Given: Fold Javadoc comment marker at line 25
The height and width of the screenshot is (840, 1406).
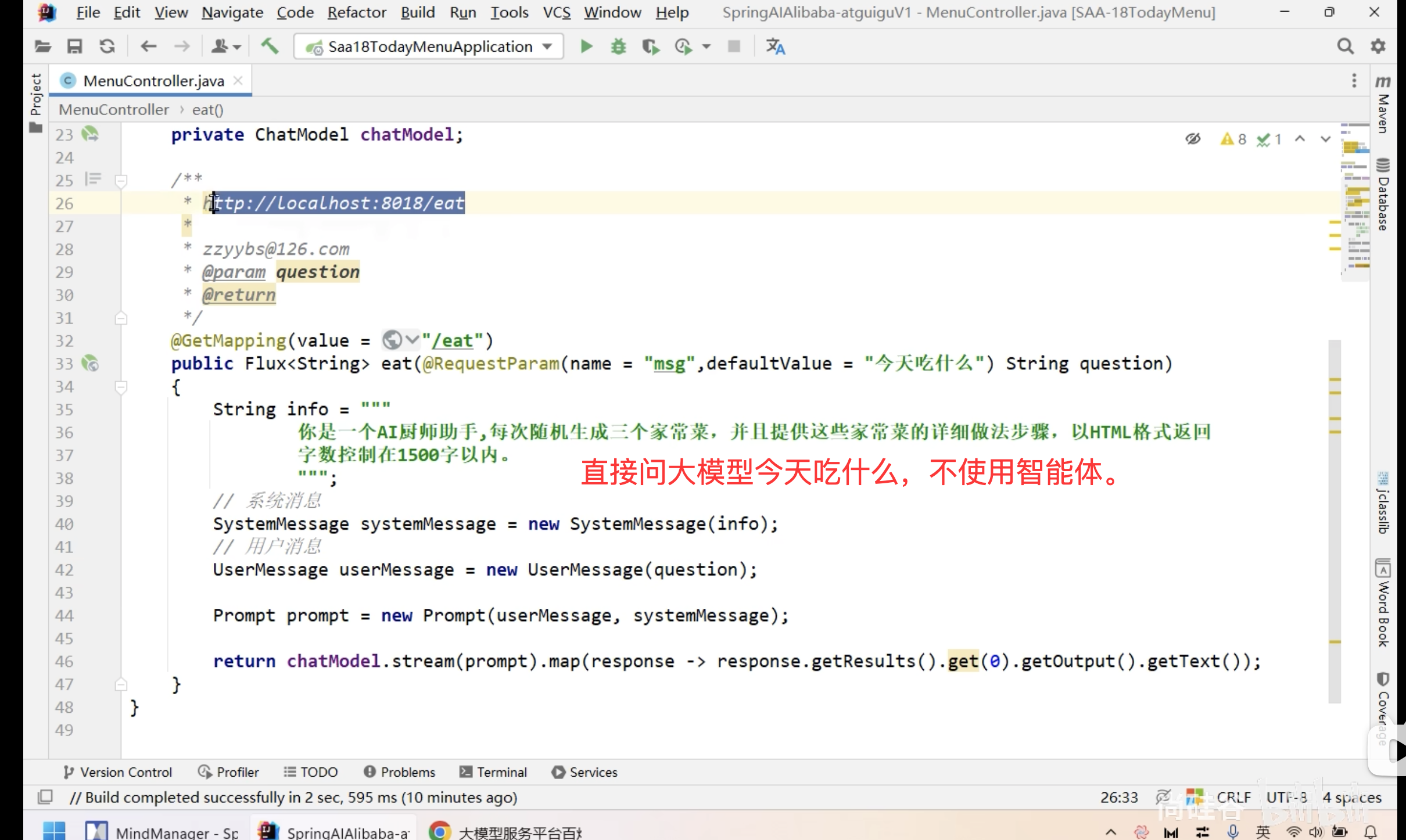Looking at the screenshot, I should pyautogui.click(x=121, y=181).
